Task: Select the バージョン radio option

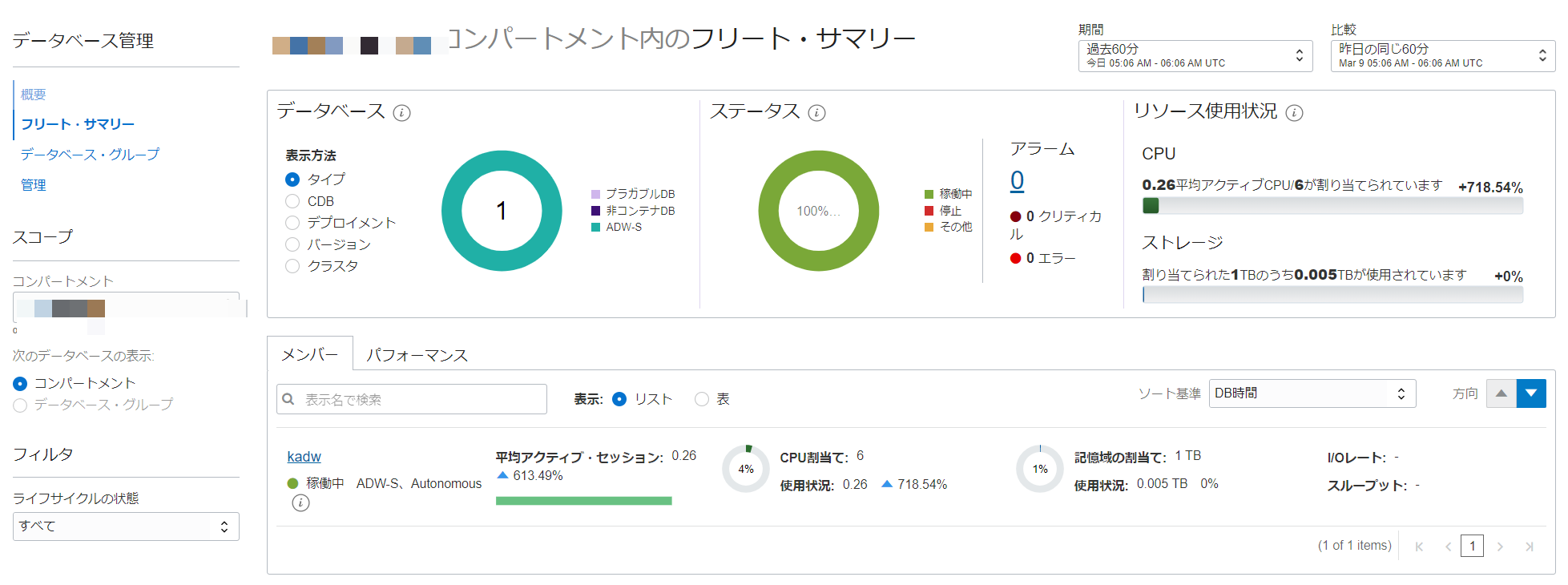Action: [x=292, y=244]
